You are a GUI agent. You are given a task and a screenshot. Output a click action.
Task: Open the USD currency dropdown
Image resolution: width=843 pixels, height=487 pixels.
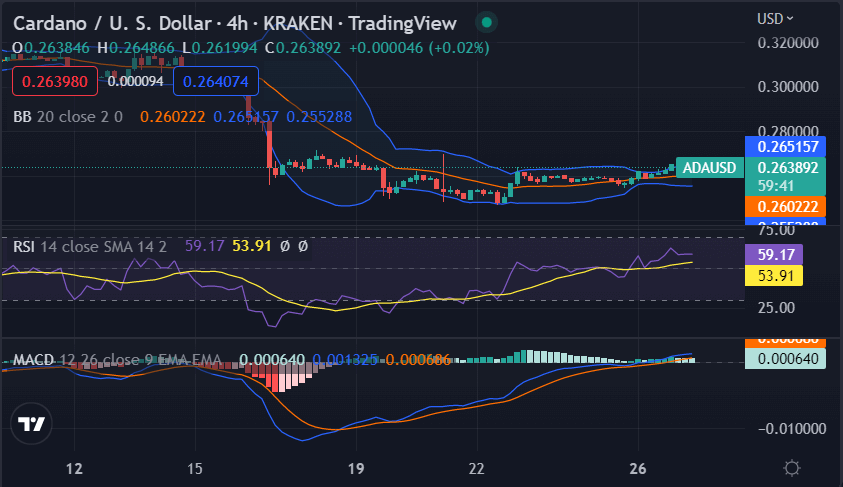point(775,19)
